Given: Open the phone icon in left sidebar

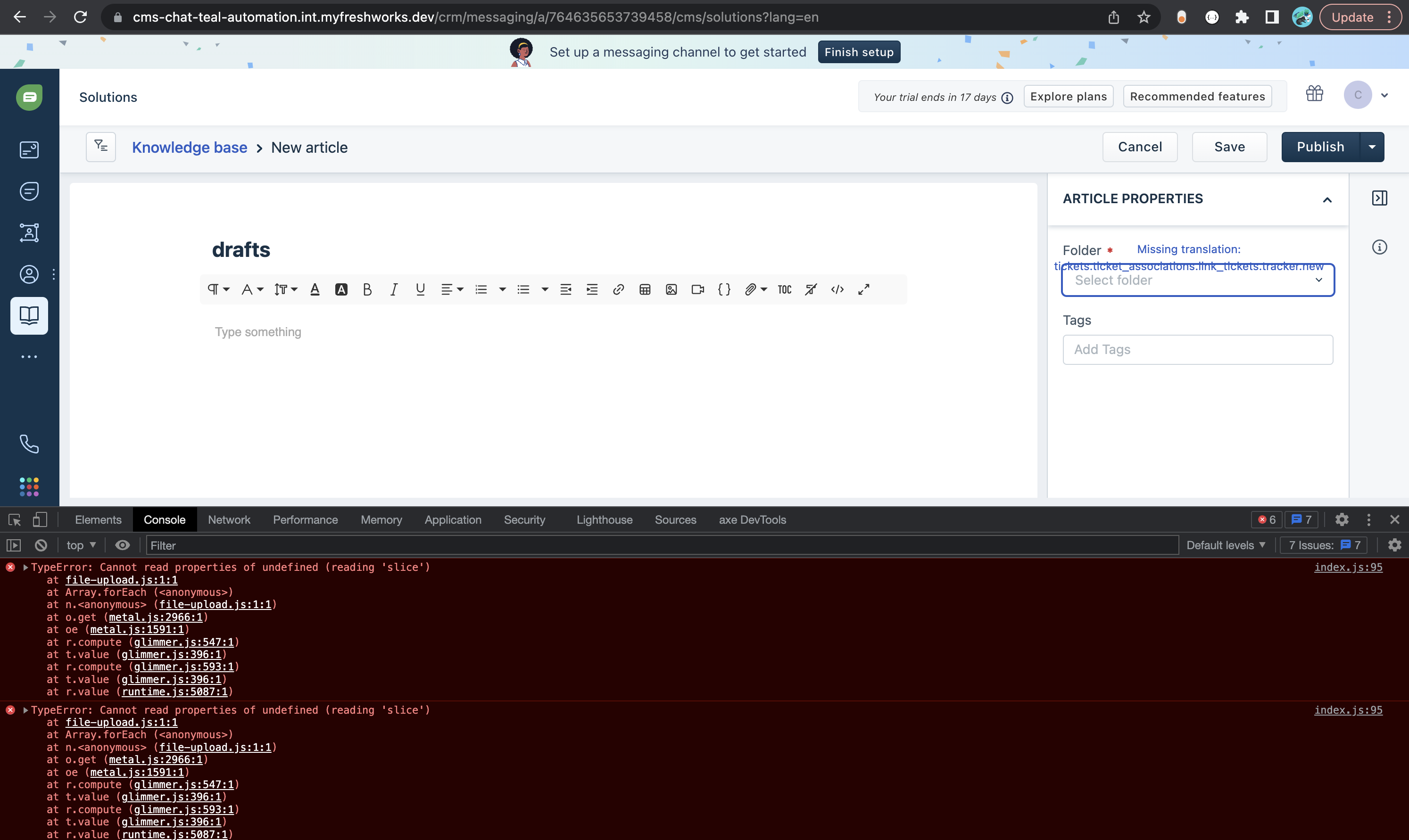Looking at the screenshot, I should (x=29, y=444).
